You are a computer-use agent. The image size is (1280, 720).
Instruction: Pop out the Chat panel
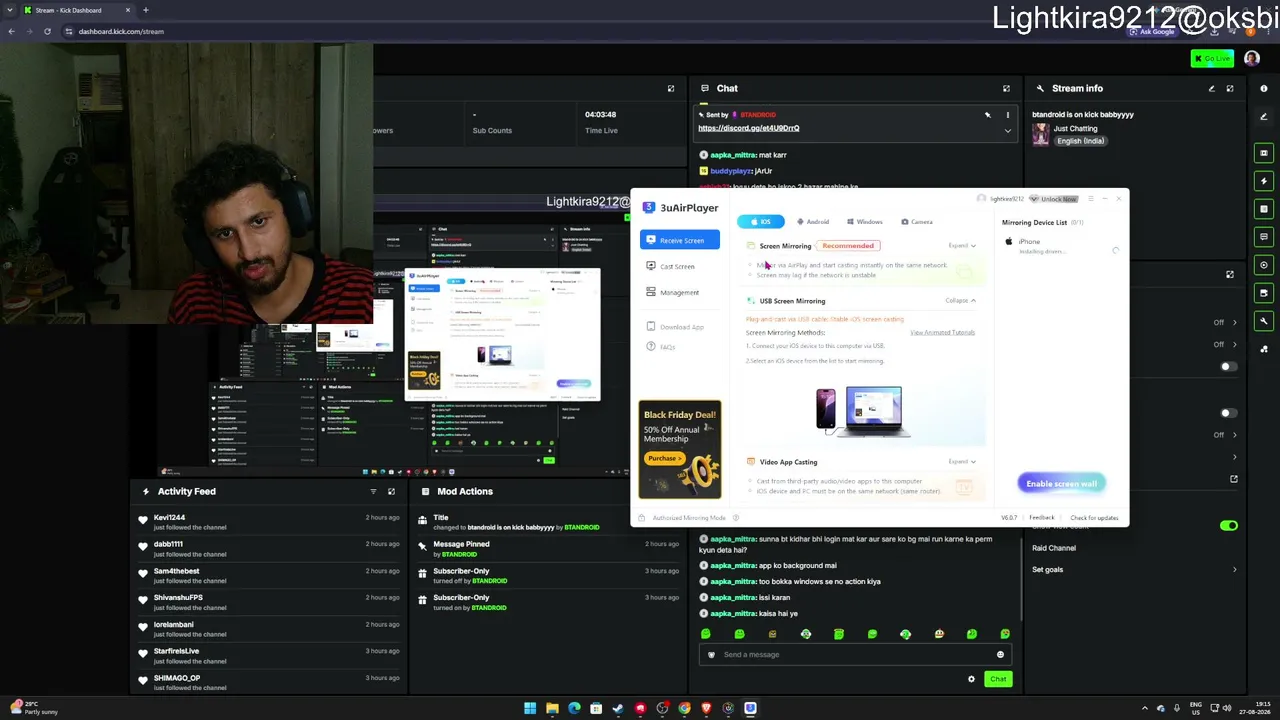(1006, 88)
